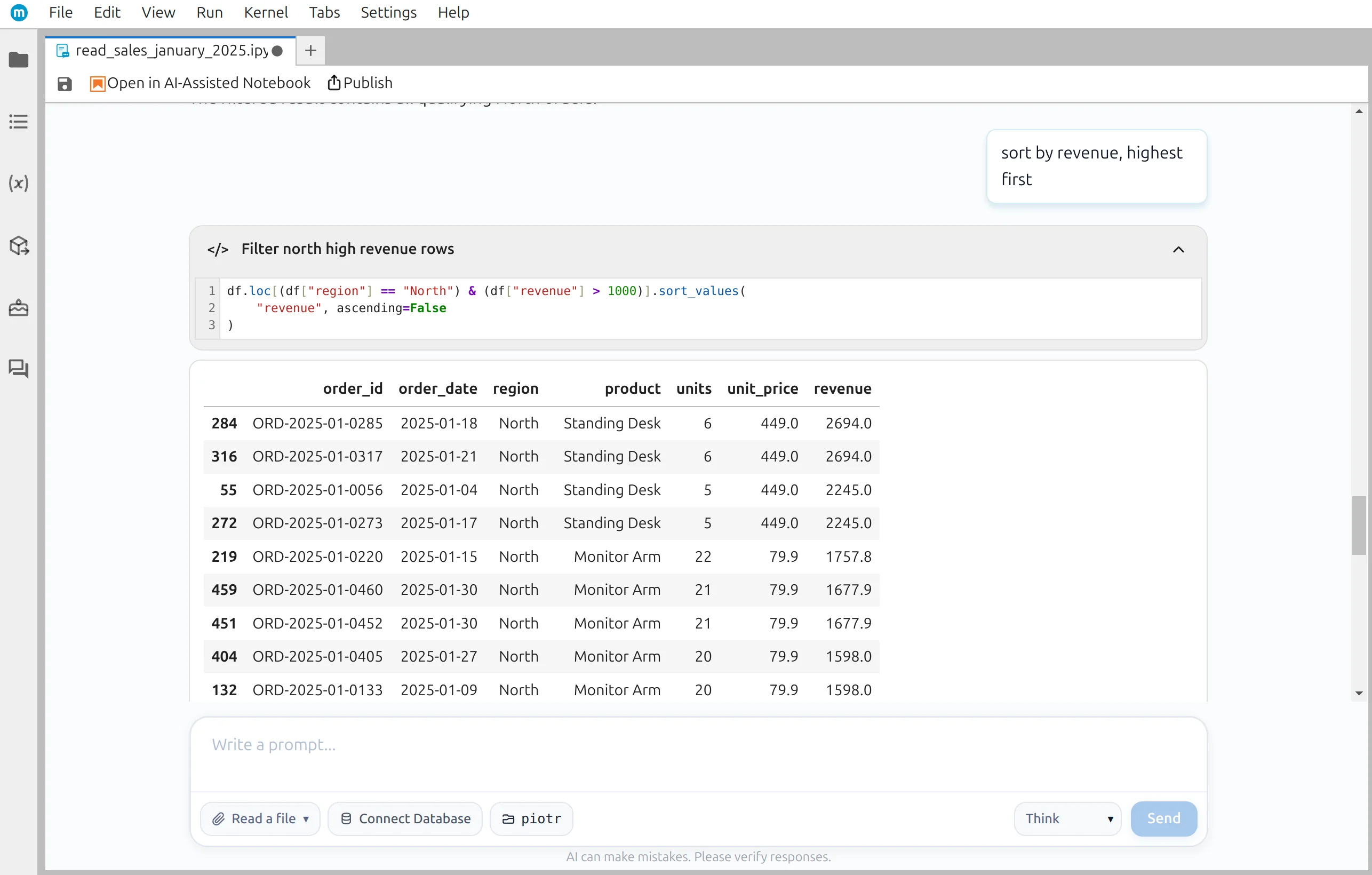1372x875 pixels.
Task: Focus the Write a prompt input field
Action: [698, 753]
